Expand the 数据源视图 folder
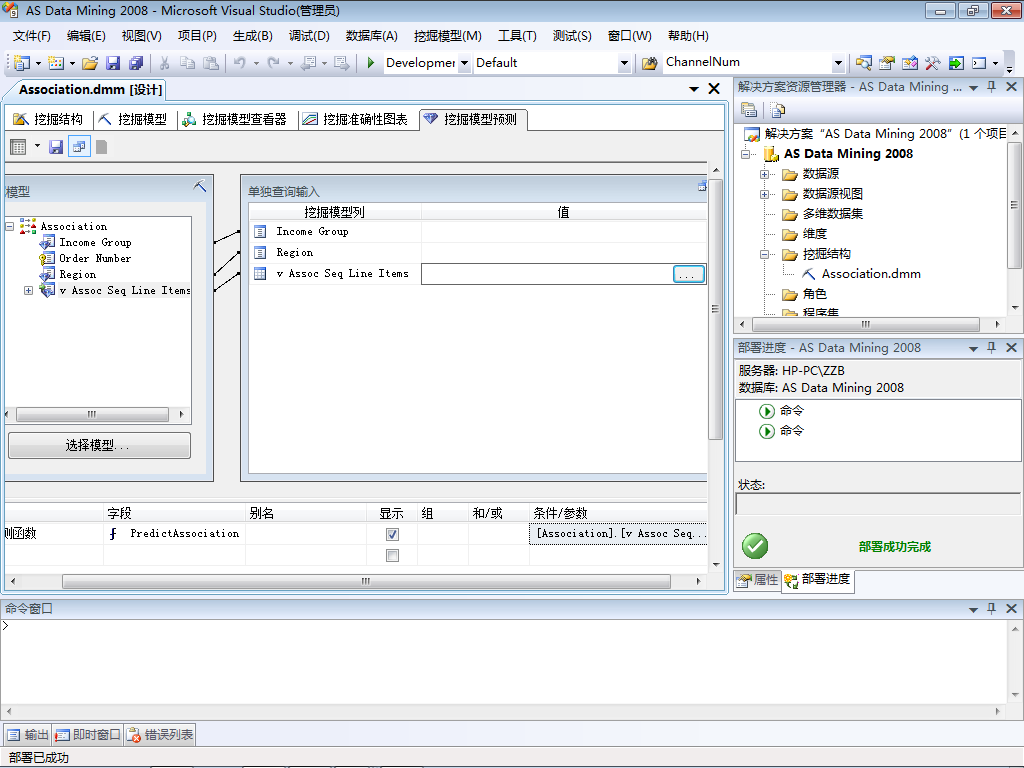Screen dimensions: 1024x768 tap(764, 195)
